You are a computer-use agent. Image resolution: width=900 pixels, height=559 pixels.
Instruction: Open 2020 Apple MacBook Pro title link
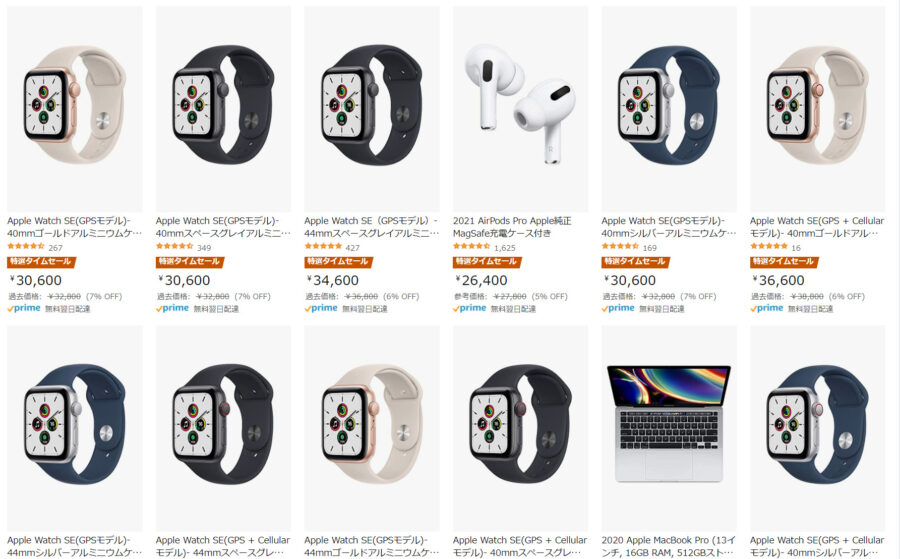[x=669, y=546]
